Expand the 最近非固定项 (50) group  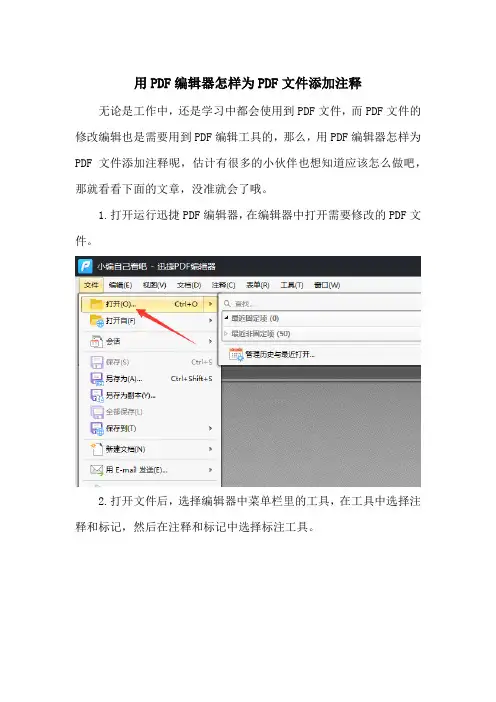[x=227, y=334]
